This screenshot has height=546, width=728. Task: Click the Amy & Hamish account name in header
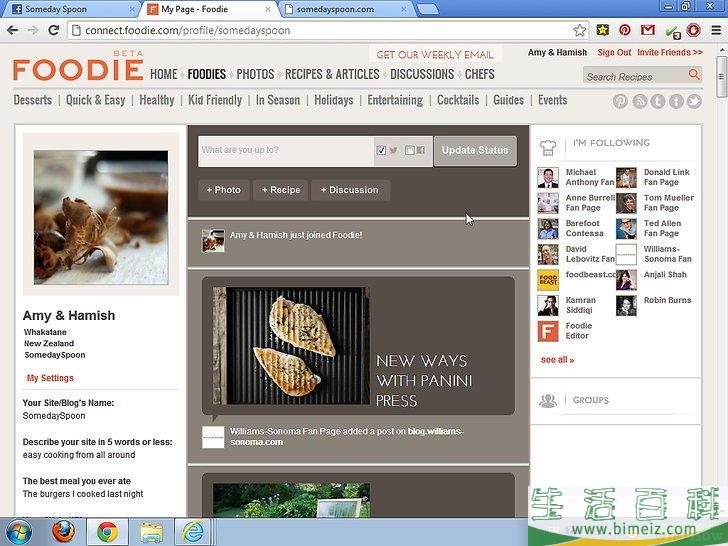tap(557, 52)
